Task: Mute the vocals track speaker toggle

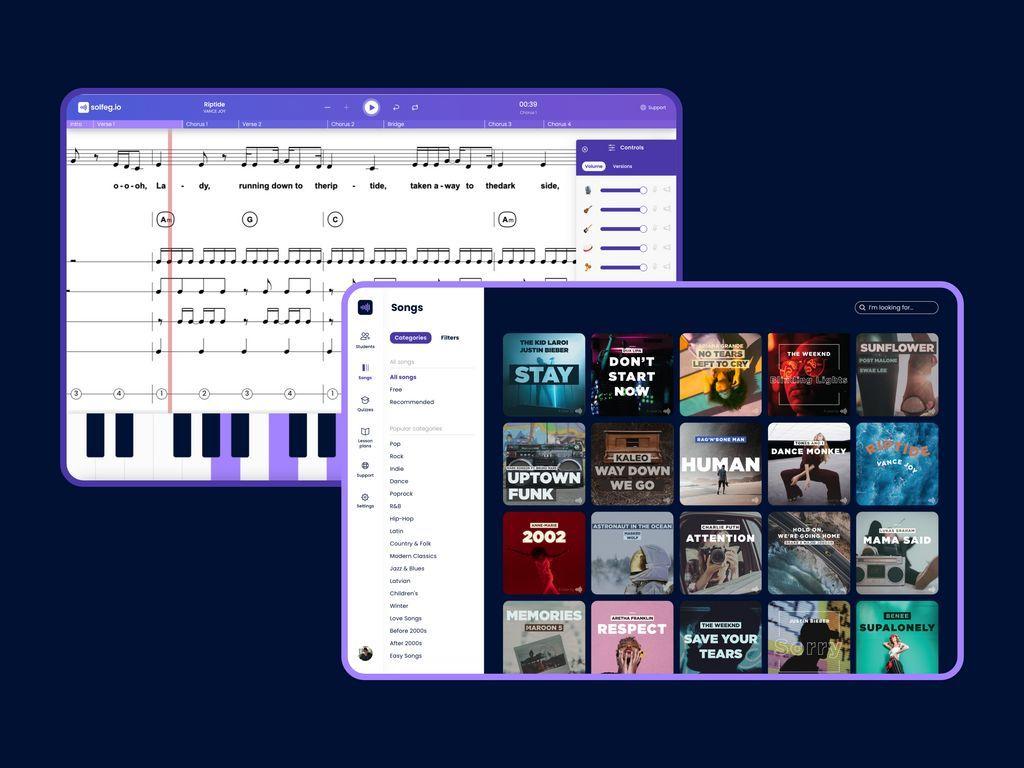Action: (667, 189)
